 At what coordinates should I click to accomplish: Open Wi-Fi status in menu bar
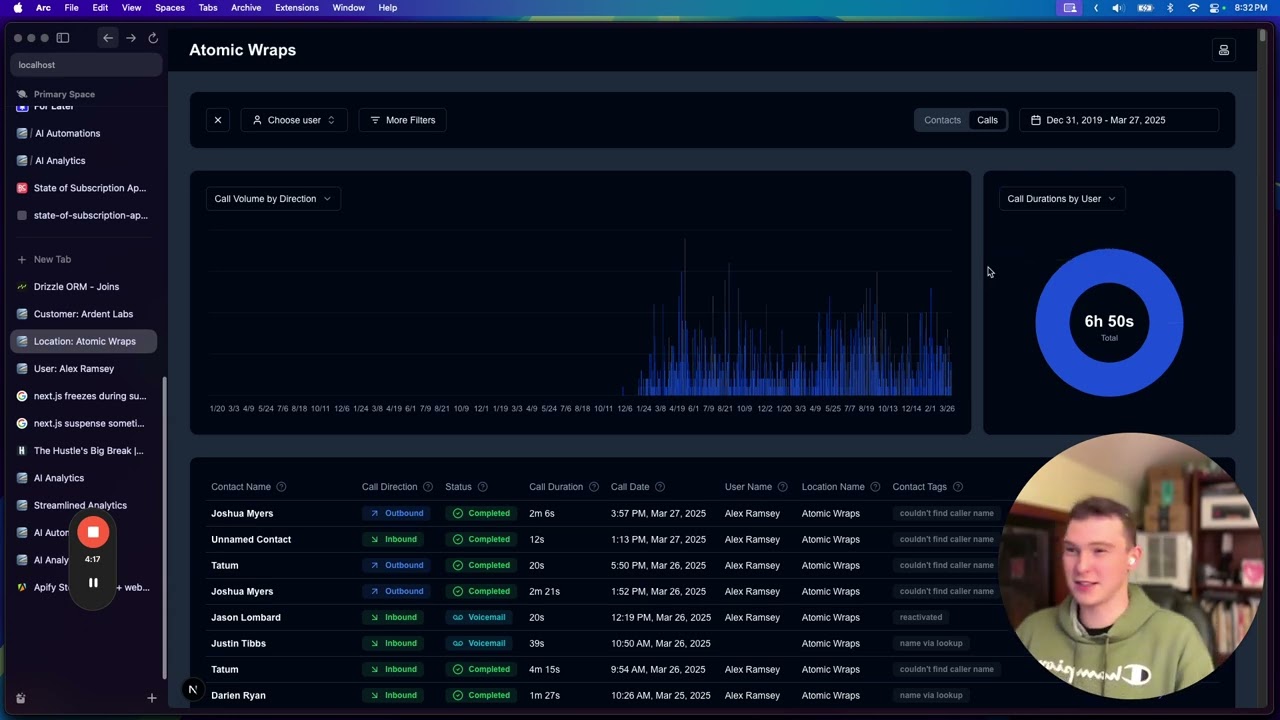tap(1193, 8)
